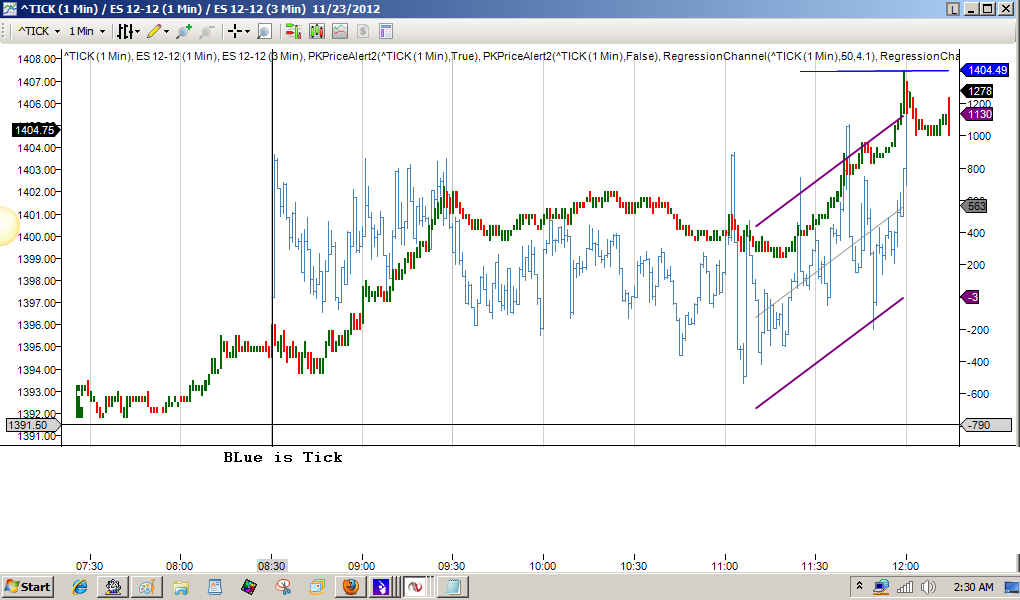Open the data series candlestick icon
The height and width of the screenshot is (600, 1020).
317,31
